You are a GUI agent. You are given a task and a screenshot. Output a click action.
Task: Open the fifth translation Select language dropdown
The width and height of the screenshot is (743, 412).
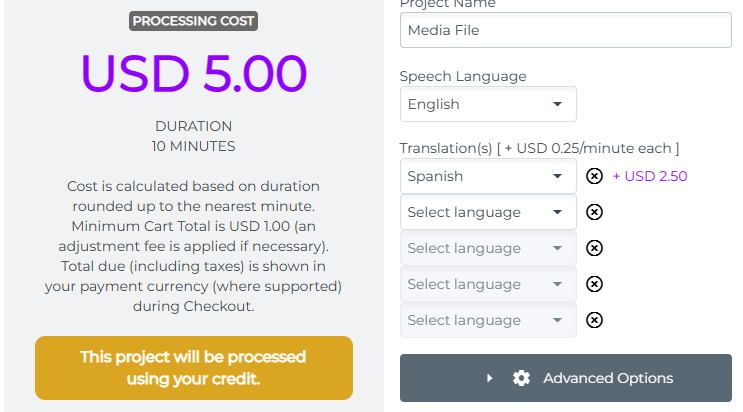point(488,320)
